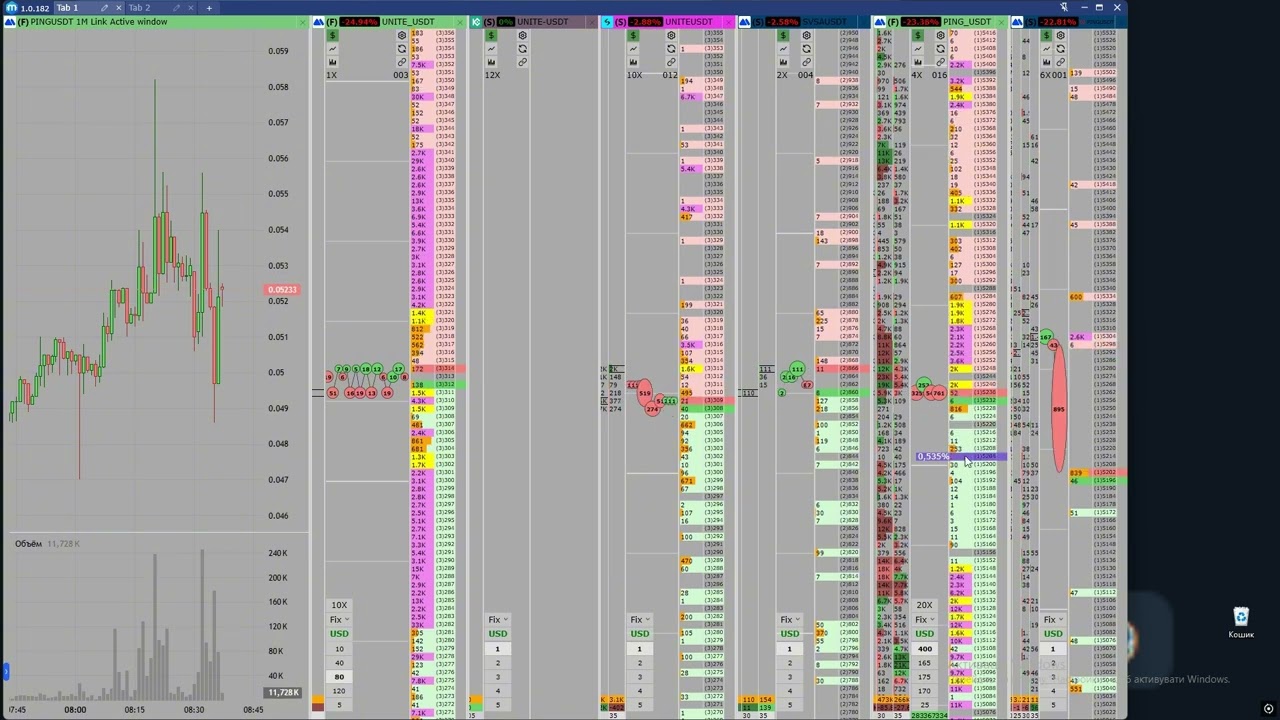Click the dollar icon in UNITE-USDT (0%) panel
Image resolution: width=1280 pixels, height=720 pixels.
491,36
